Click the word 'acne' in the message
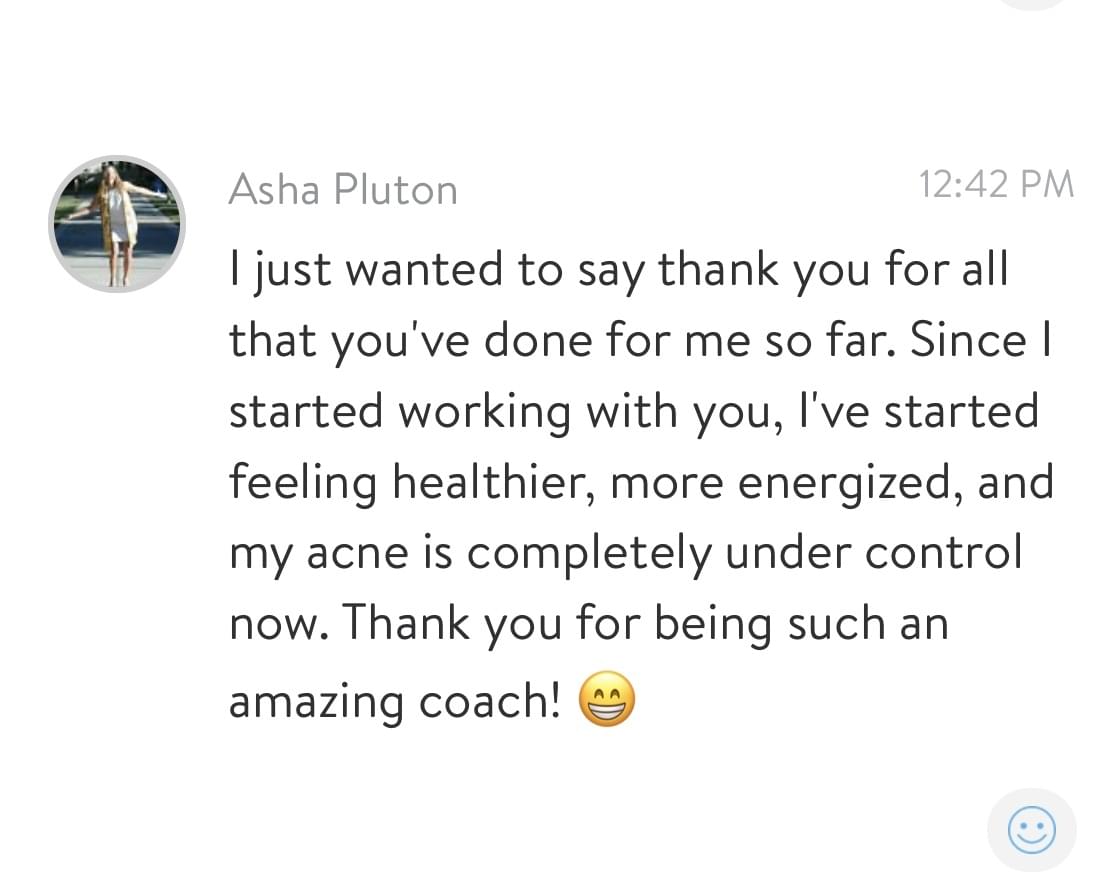Screen dimensions: 1118x893 pyautogui.click(x=357, y=554)
